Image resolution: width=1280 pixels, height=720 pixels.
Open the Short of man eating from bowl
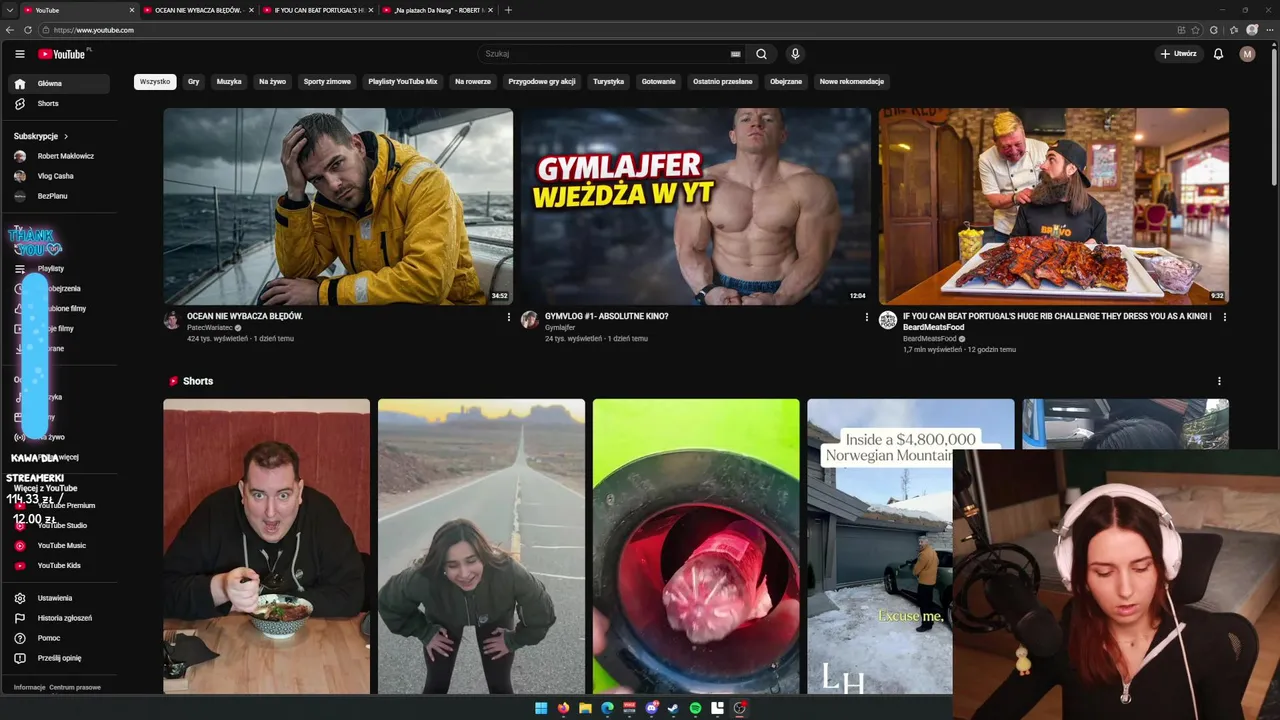point(267,546)
